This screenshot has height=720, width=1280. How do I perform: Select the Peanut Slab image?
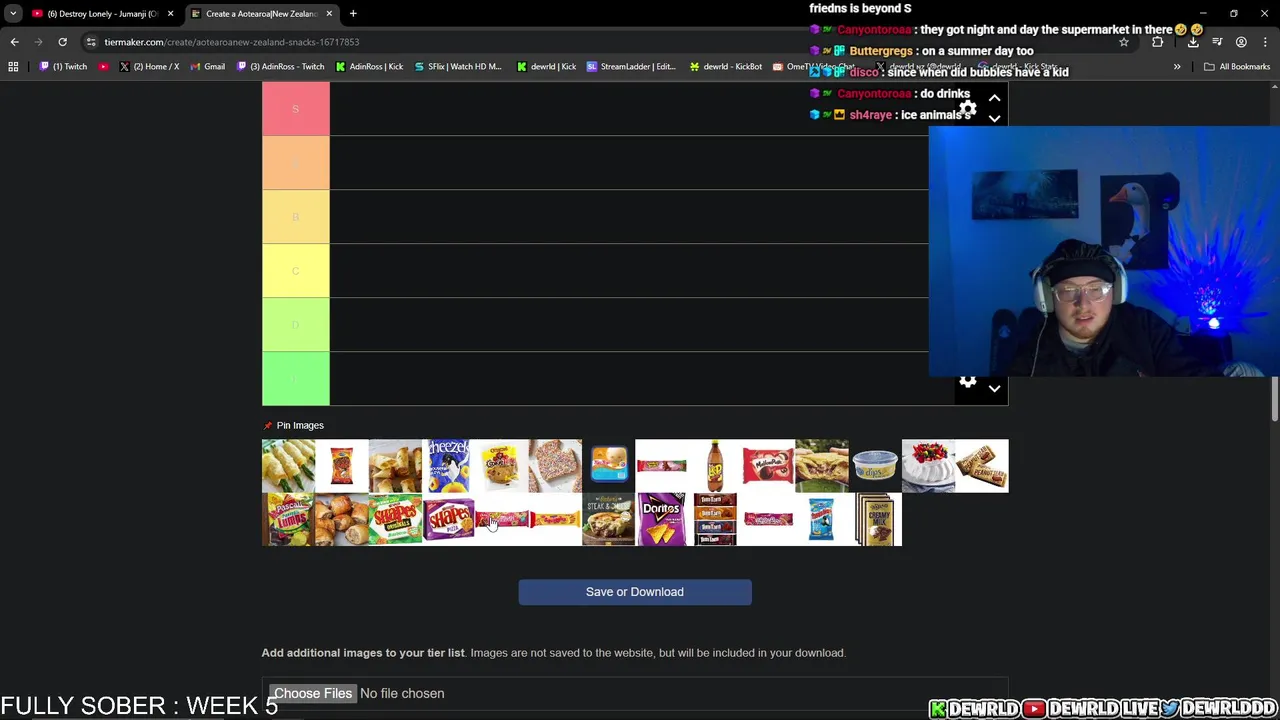click(982, 466)
